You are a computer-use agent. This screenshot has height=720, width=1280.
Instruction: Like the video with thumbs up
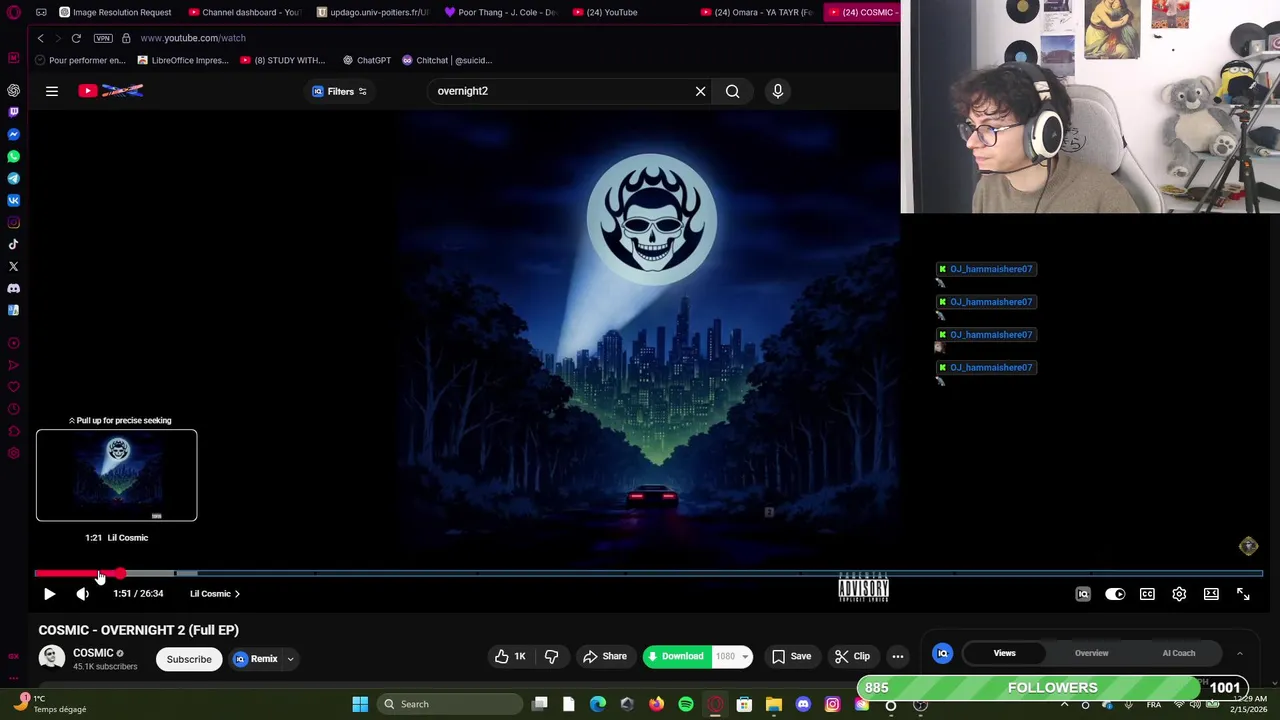point(511,656)
